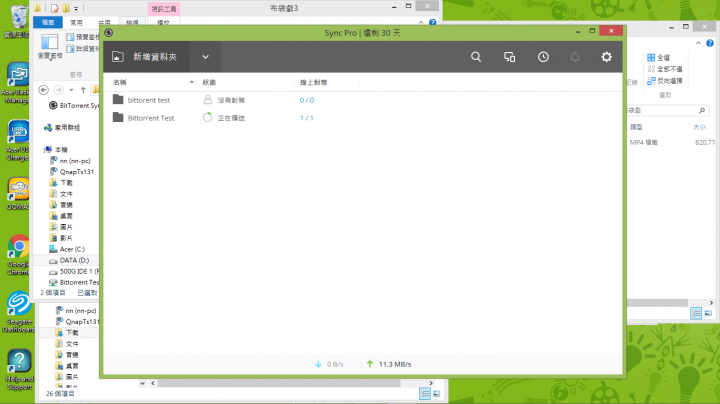Viewport: 720px width, 404px height.
Task: Click the add folder icon in Sync Pro
Action: coord(118,57)
